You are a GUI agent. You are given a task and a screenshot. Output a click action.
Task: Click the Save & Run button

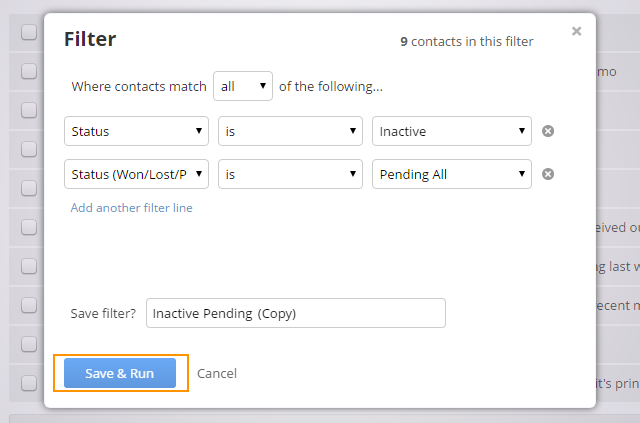click(120, 373)
